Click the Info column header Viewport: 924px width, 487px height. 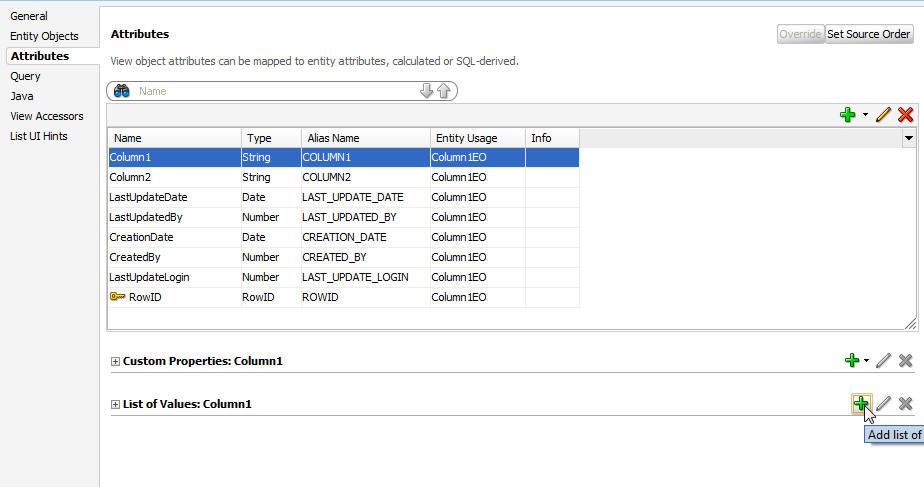pos(552,138)
